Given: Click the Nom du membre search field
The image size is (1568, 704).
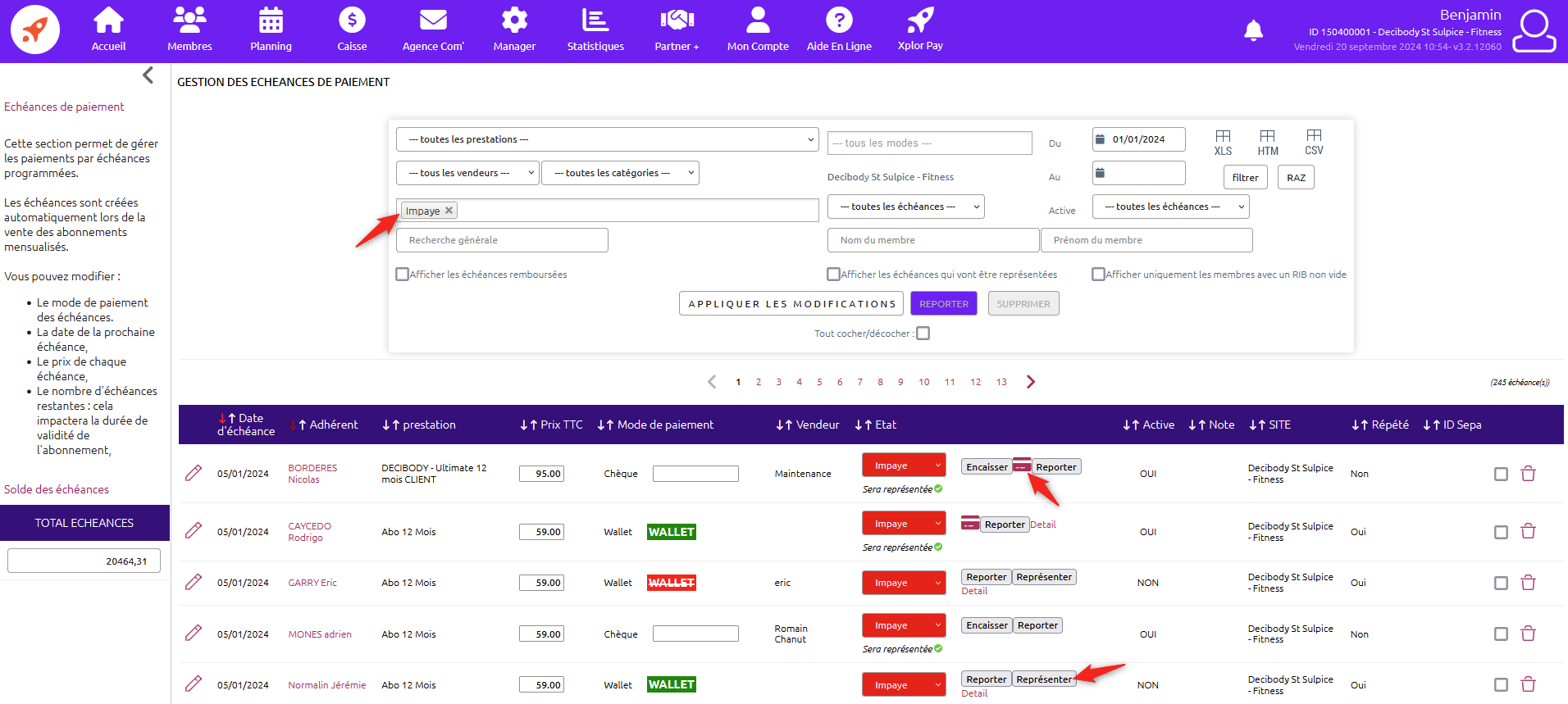Looking at the screenshot, I should [x=932, y=240].
